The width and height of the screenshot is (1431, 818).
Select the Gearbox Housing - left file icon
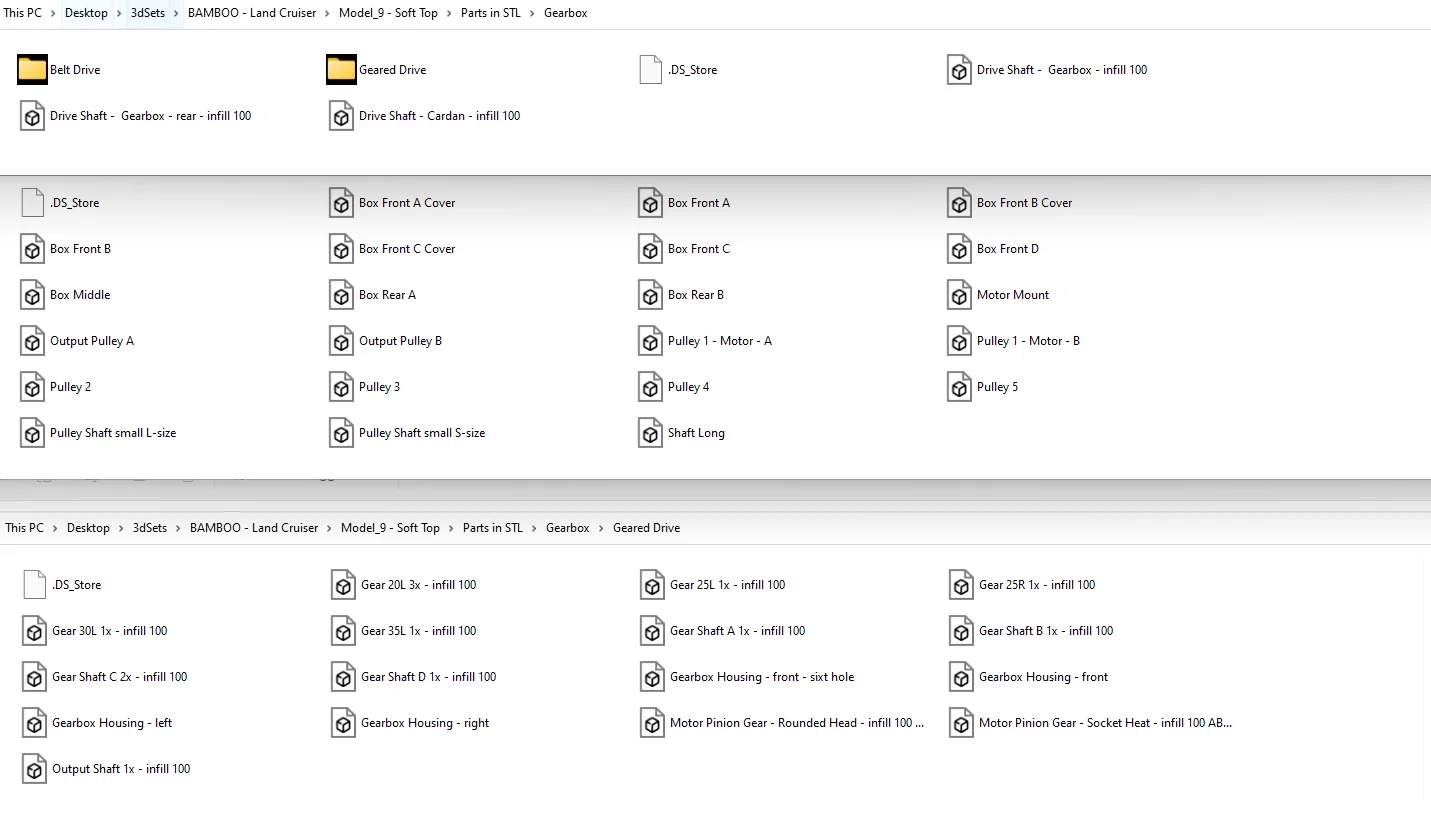click(34, 723)
